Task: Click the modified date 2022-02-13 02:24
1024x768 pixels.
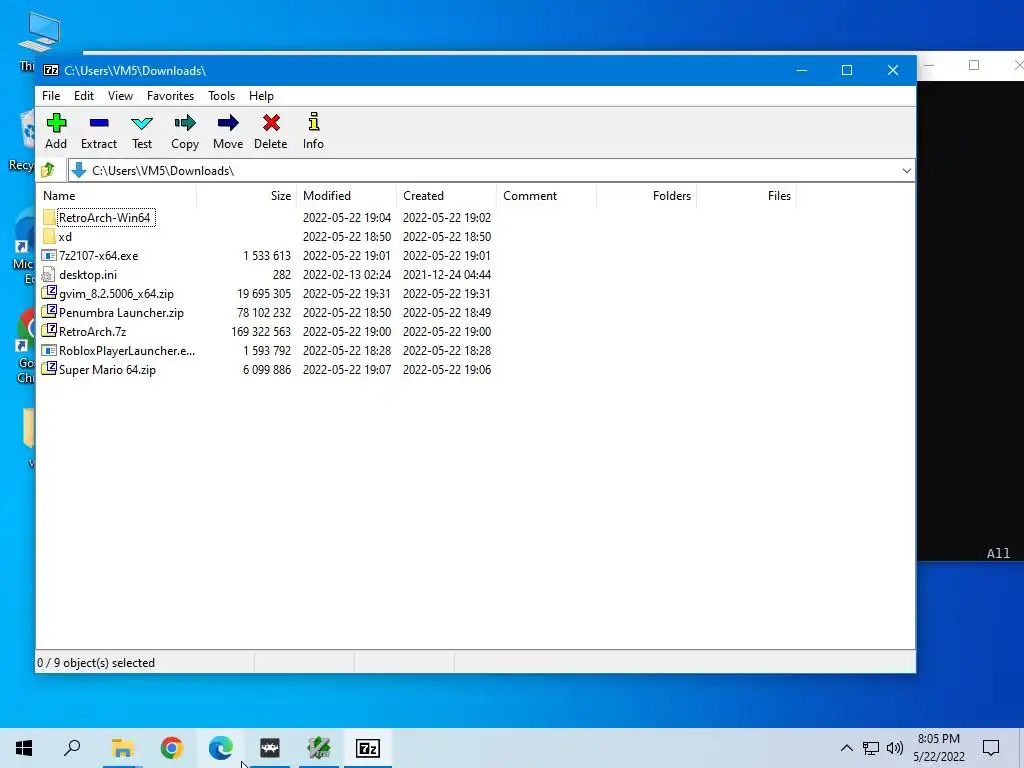Action: [x=347, y=275]
